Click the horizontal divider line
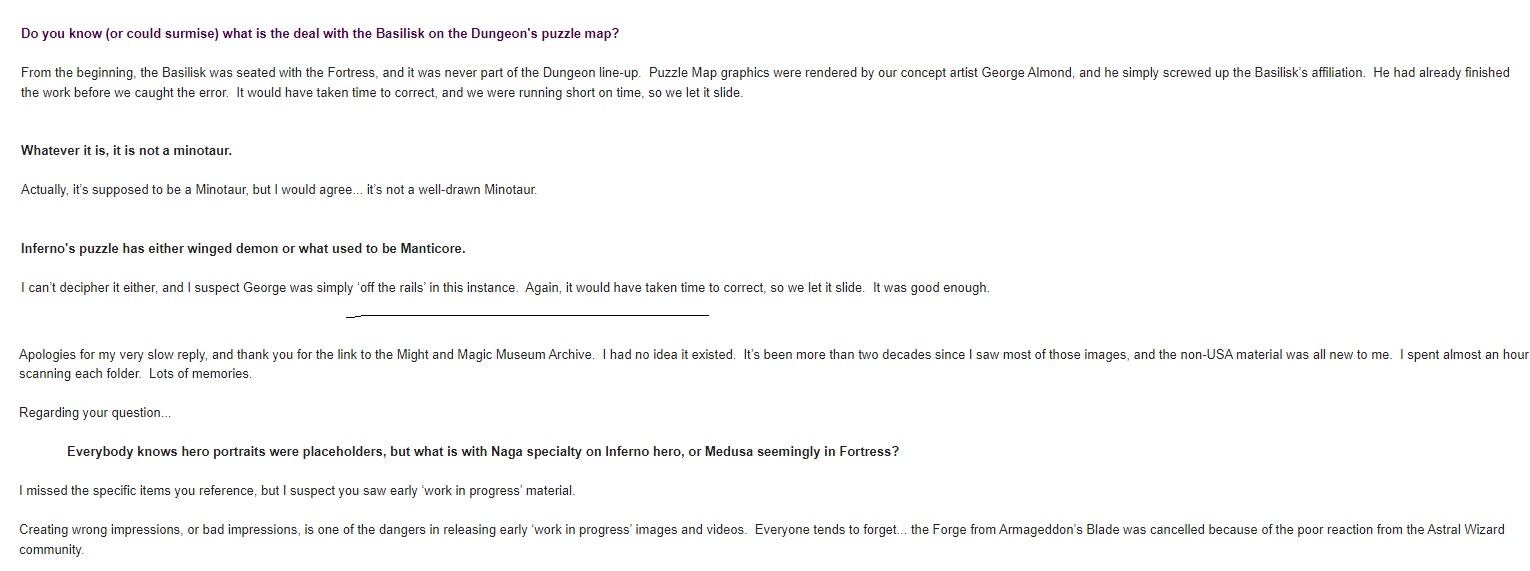 pyautogui.click(x=527, y=316)
